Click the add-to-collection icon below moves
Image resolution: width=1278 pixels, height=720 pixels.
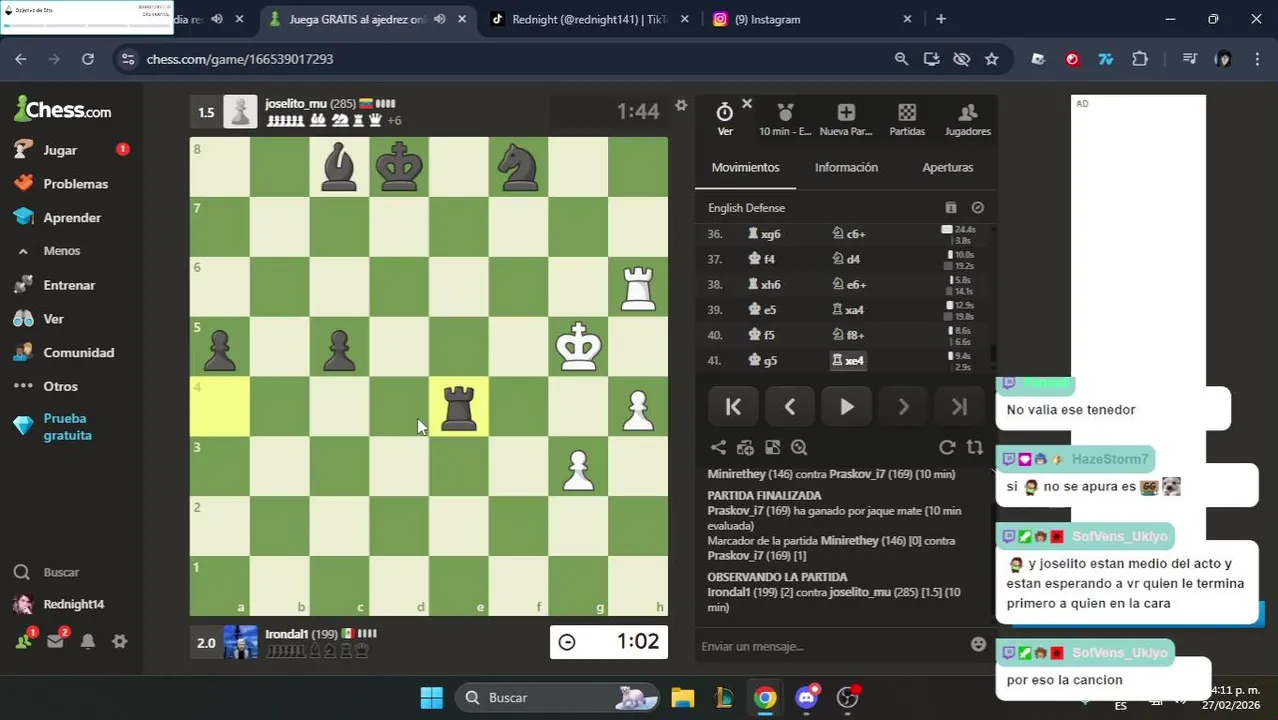(745, 448)
